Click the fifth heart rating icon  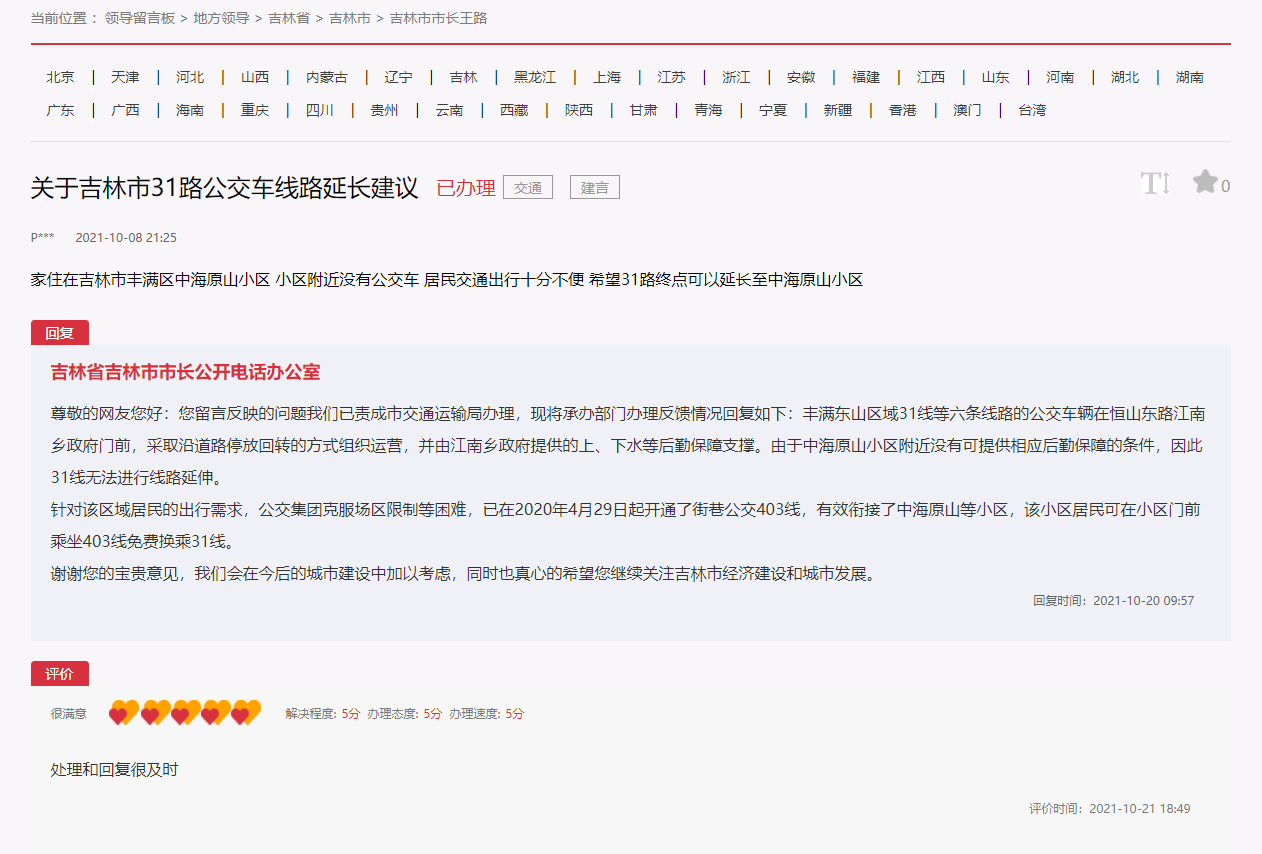pyautogui.click(x=245, y=713)
